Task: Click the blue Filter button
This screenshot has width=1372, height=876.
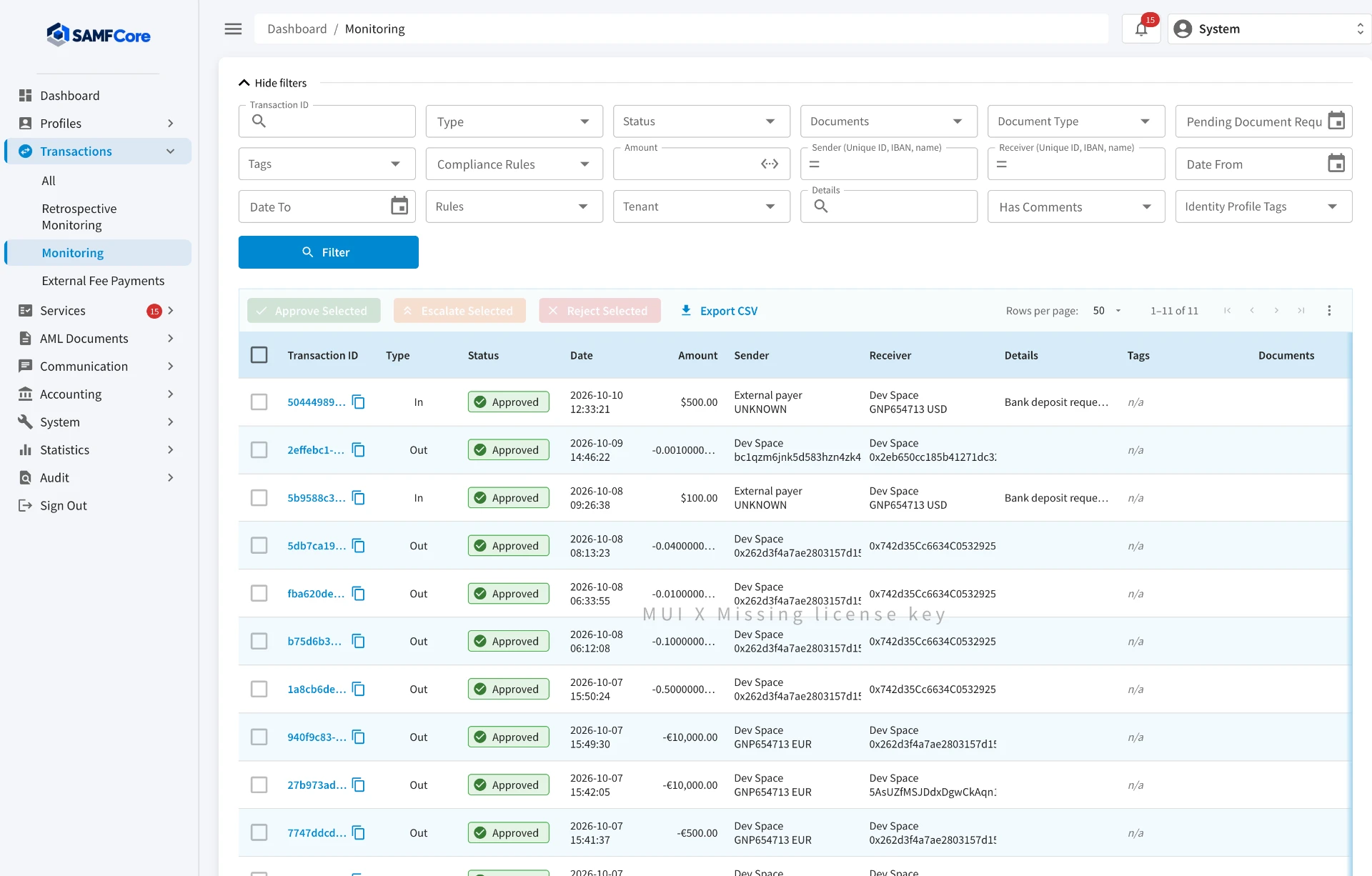Action: pos(329,252)
